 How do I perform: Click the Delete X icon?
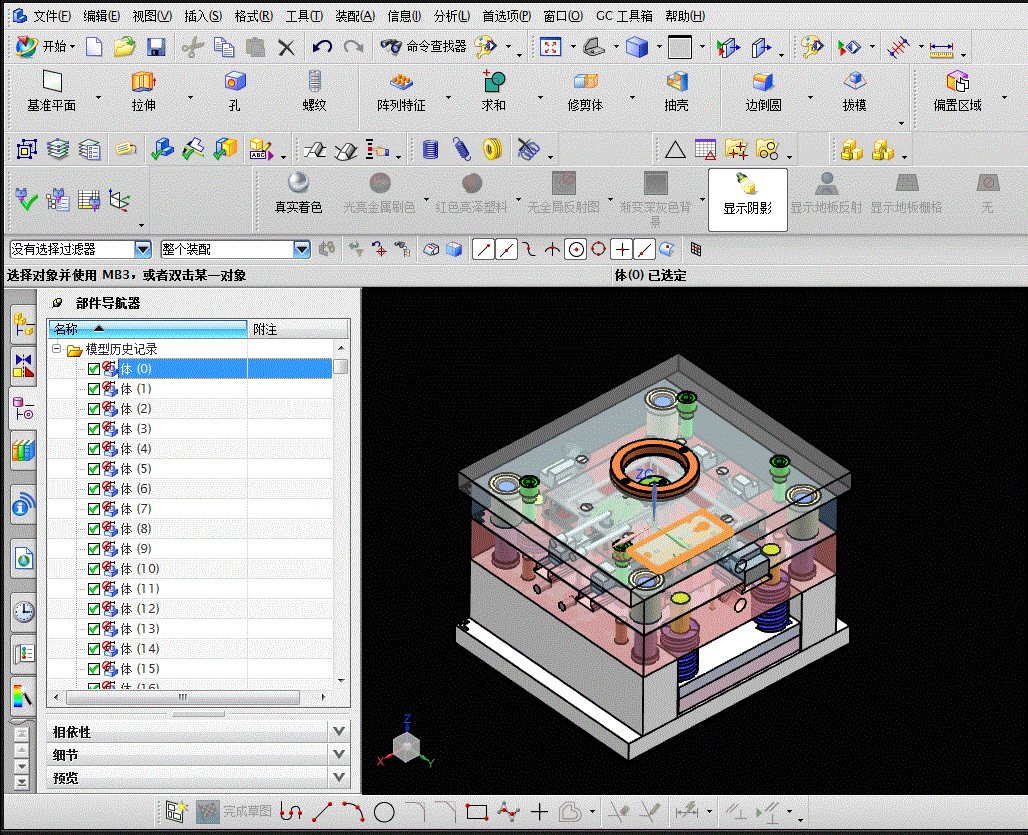286,47
